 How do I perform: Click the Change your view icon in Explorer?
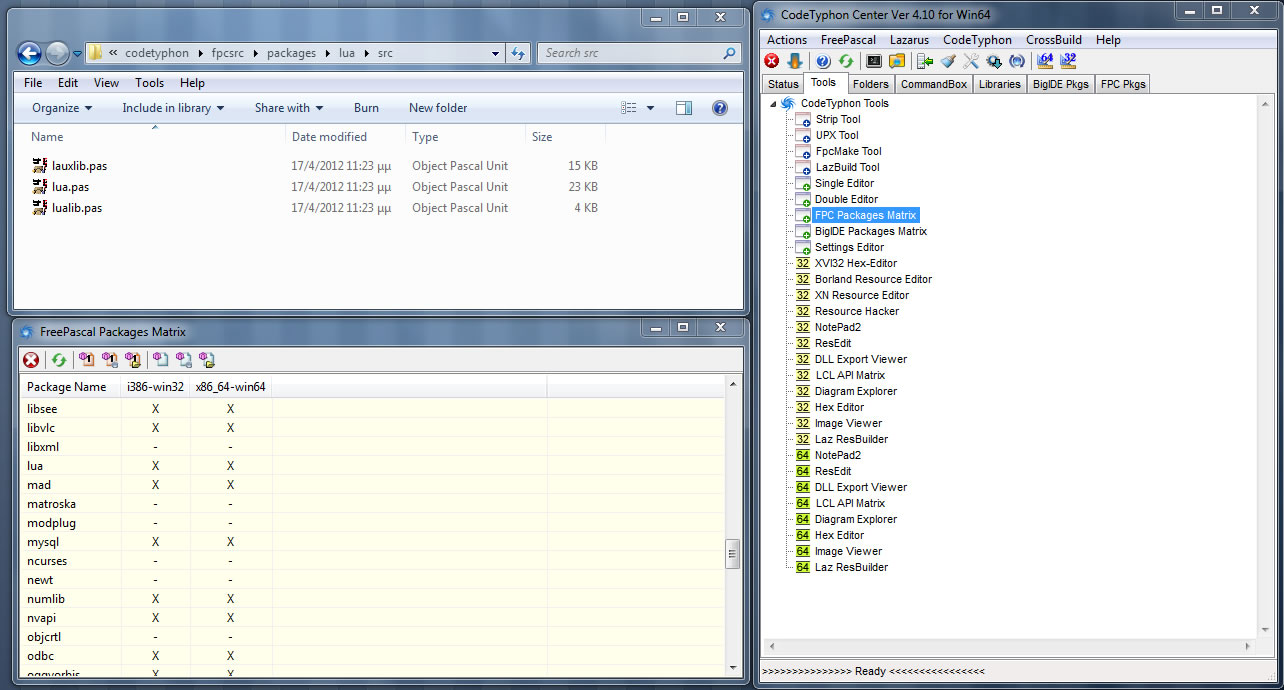[x=629, y=108]
